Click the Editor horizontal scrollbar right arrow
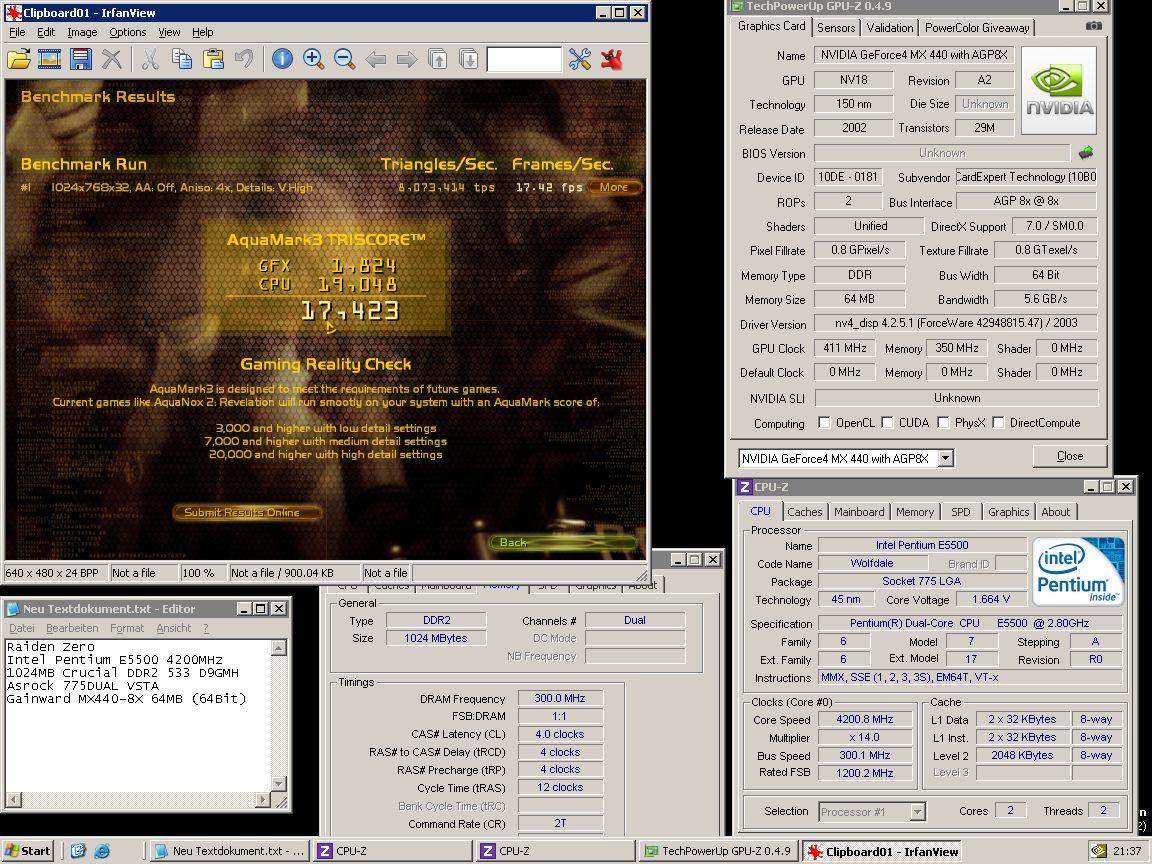The image size is (1152, 864). (264, 799)
